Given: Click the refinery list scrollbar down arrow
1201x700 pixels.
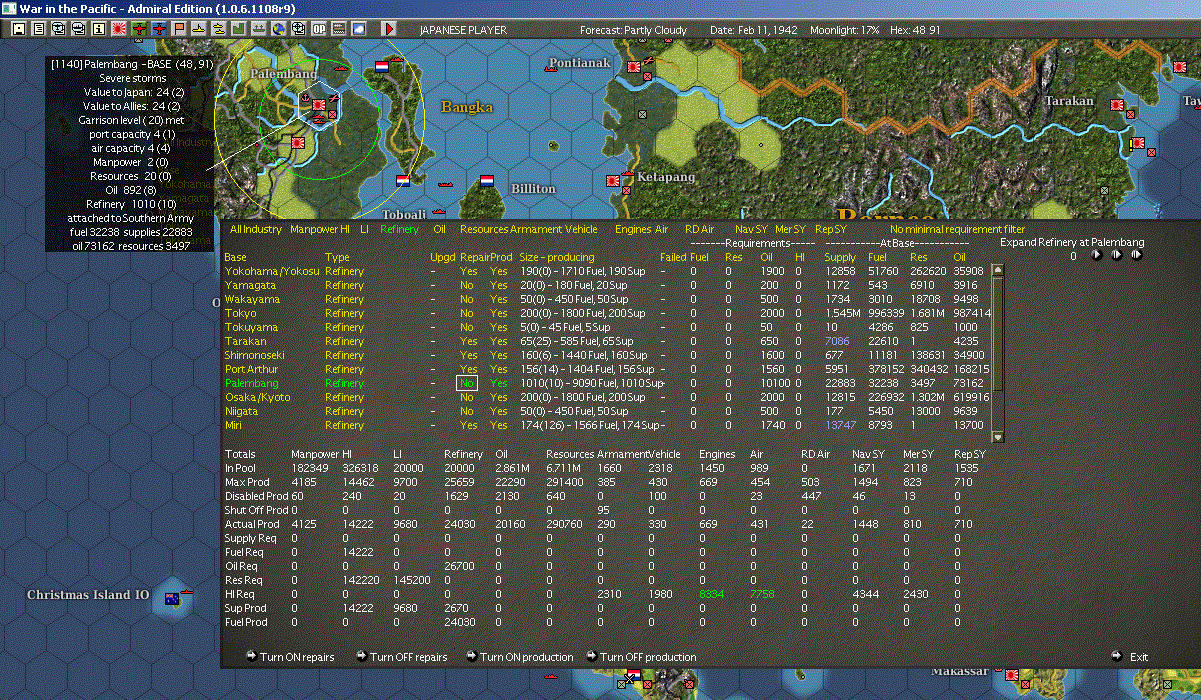Looking at the screenshot, I should click(997, 436).
